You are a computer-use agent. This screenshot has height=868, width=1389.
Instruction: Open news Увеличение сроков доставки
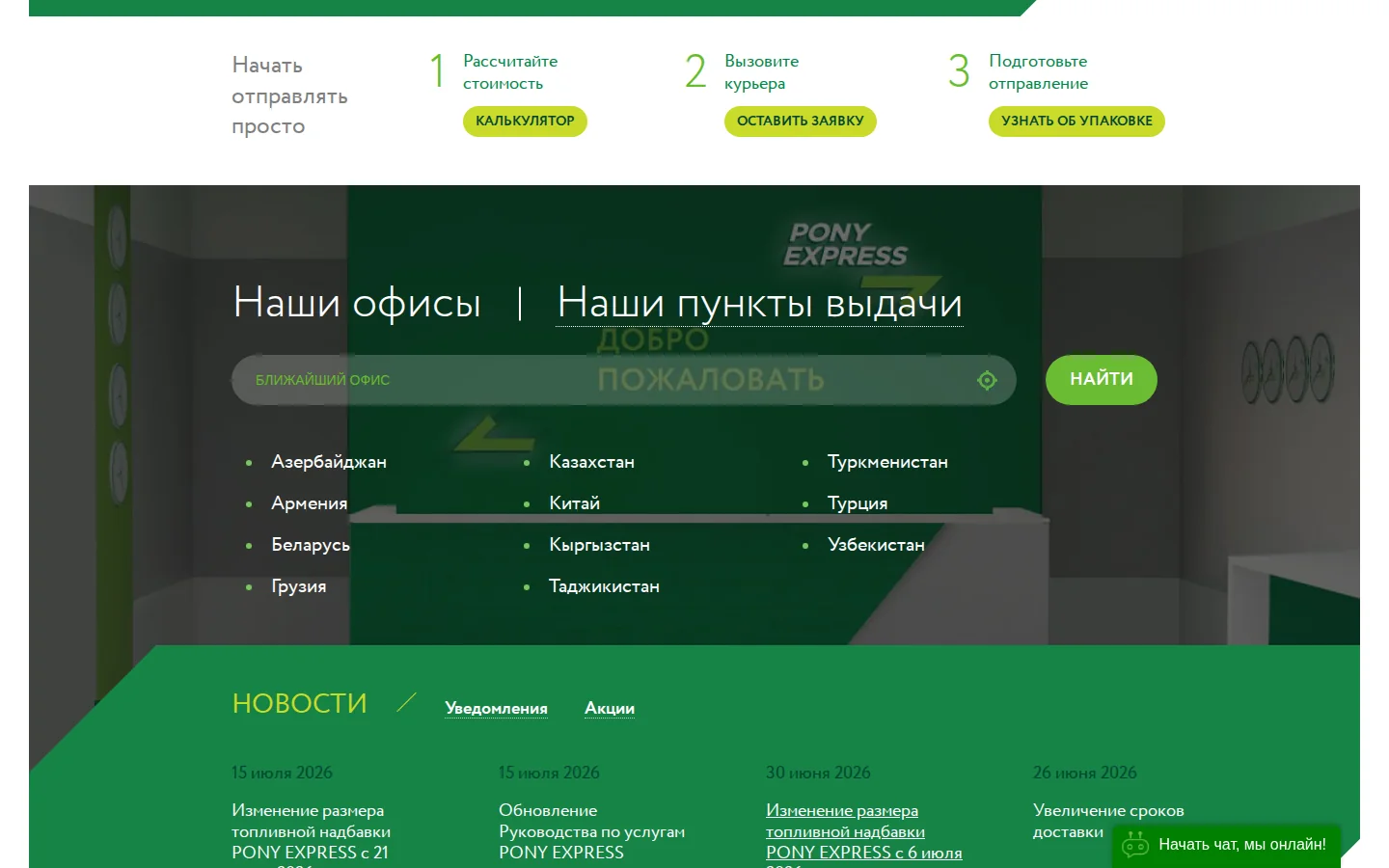[x=1108, y=821]
